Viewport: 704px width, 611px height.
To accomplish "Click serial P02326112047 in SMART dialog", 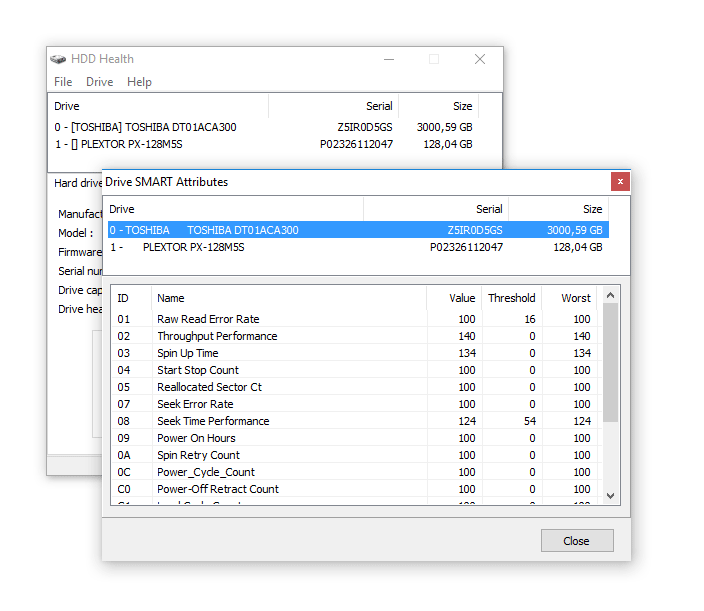I will 466,247.
